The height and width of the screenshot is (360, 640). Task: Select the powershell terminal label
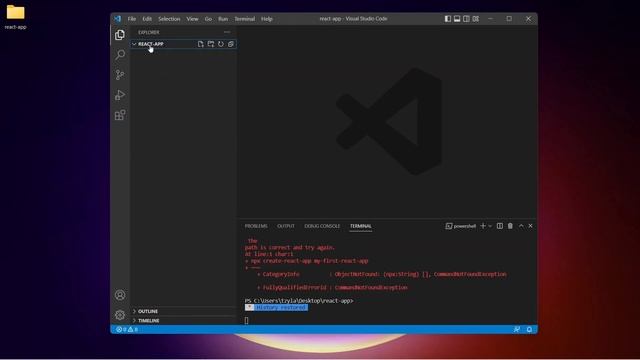click(461, 226)
